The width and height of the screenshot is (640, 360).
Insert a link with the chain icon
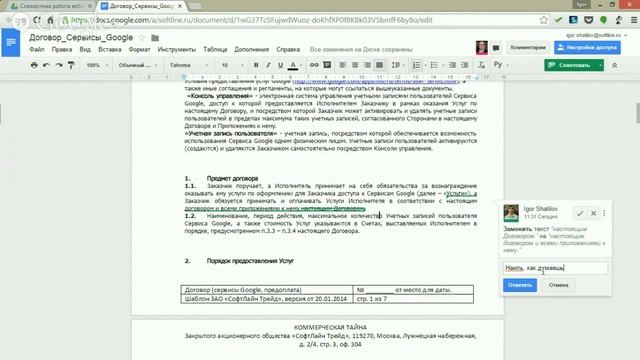pyautogui.click(x=314, y=65)
